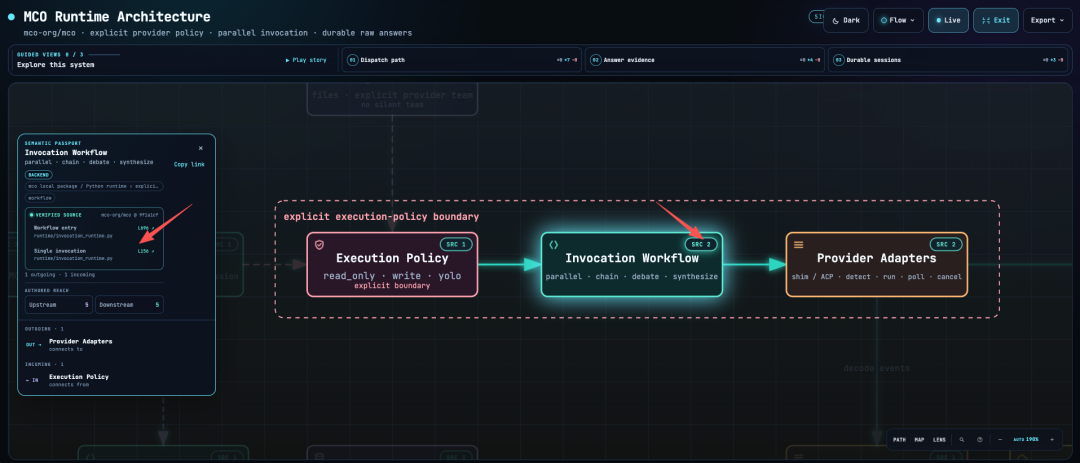1080x463 pixels.
Task: Click the BACKEND tag in passport
Action: point(38,175)
